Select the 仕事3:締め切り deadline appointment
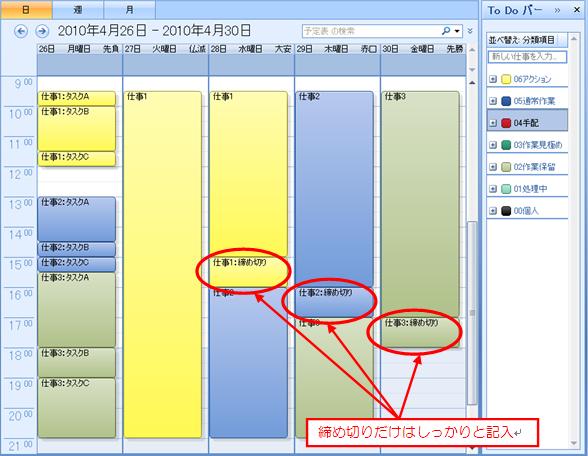This screenshot has width=588, height=456. [x=420, y=333]
